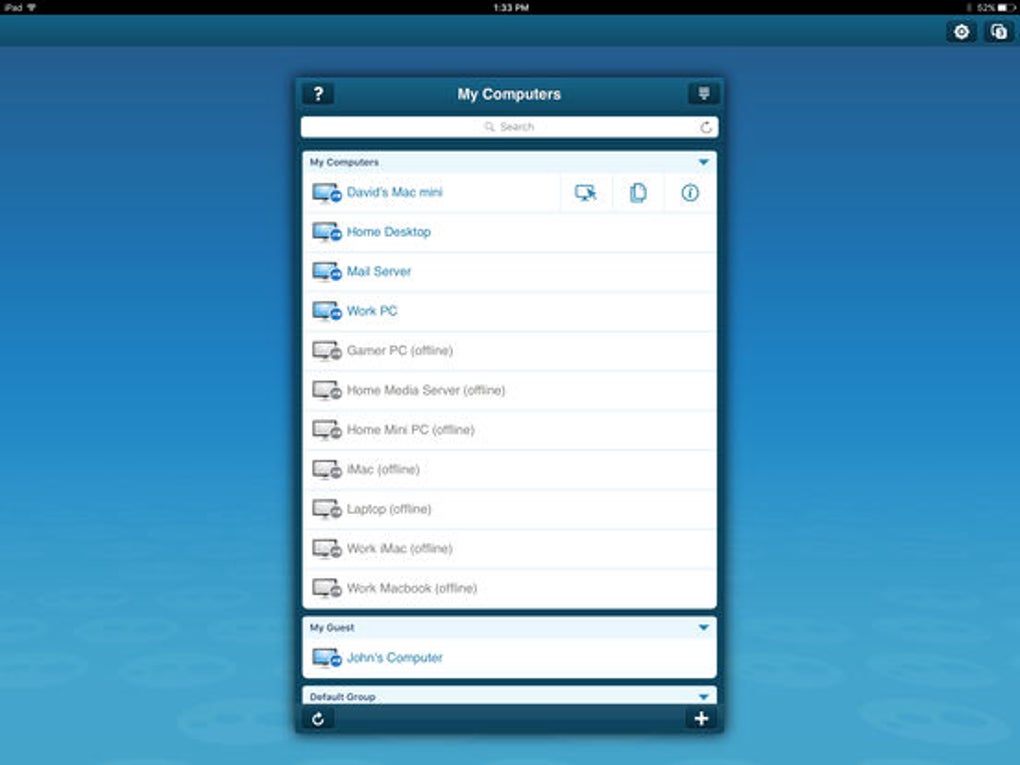Click the offline Gamer PC entry
1020x765 pixels.
509,351
